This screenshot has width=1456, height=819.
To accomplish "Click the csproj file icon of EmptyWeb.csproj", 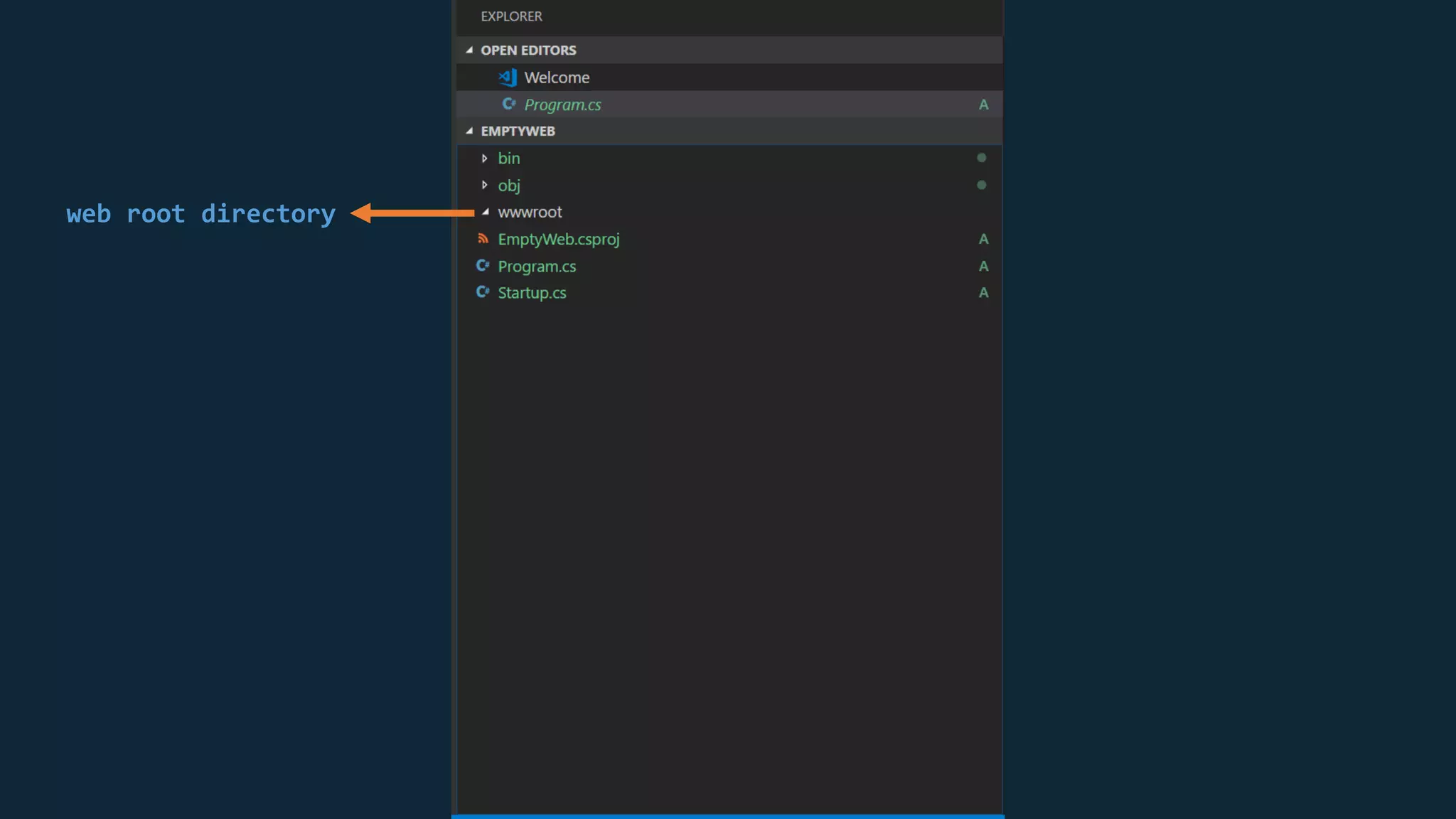I will click(483, 239).
